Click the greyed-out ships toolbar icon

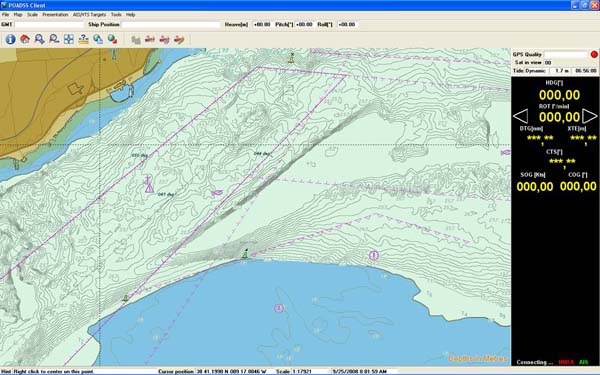[135, 39]
